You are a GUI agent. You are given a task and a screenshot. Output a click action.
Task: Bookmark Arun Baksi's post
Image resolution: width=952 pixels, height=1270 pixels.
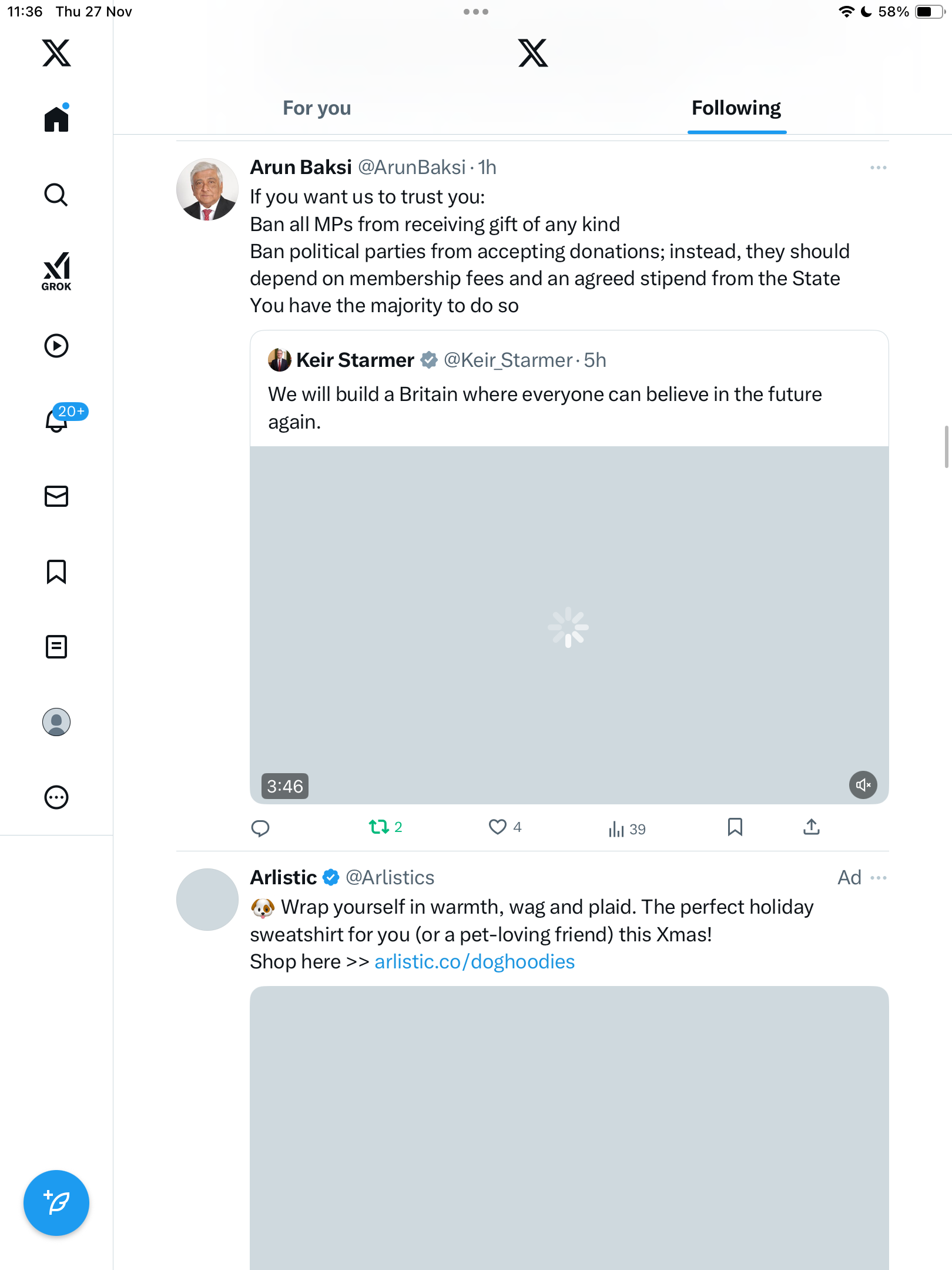coord(735,827)
